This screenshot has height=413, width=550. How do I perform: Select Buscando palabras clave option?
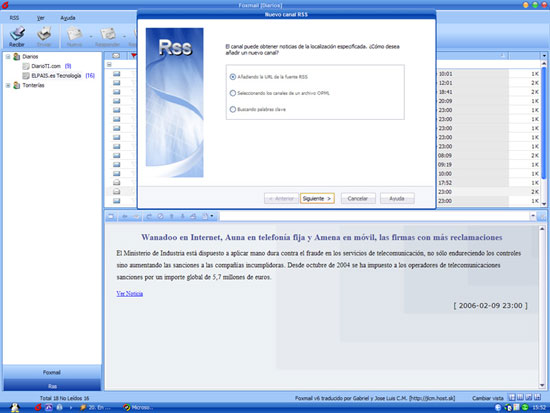coord(233,109)
